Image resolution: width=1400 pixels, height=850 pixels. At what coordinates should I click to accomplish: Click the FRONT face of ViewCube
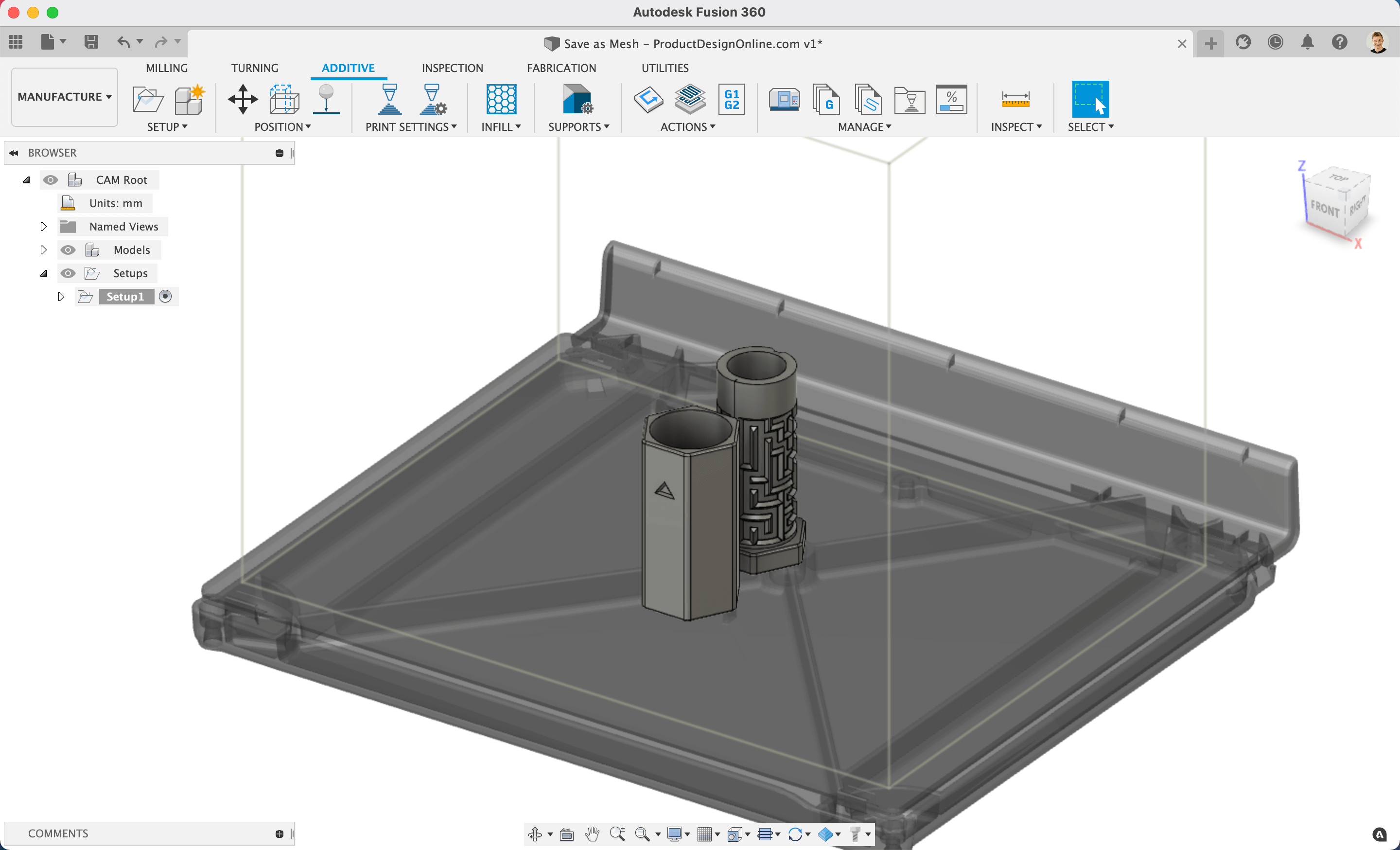click(x=1325, y=209)
